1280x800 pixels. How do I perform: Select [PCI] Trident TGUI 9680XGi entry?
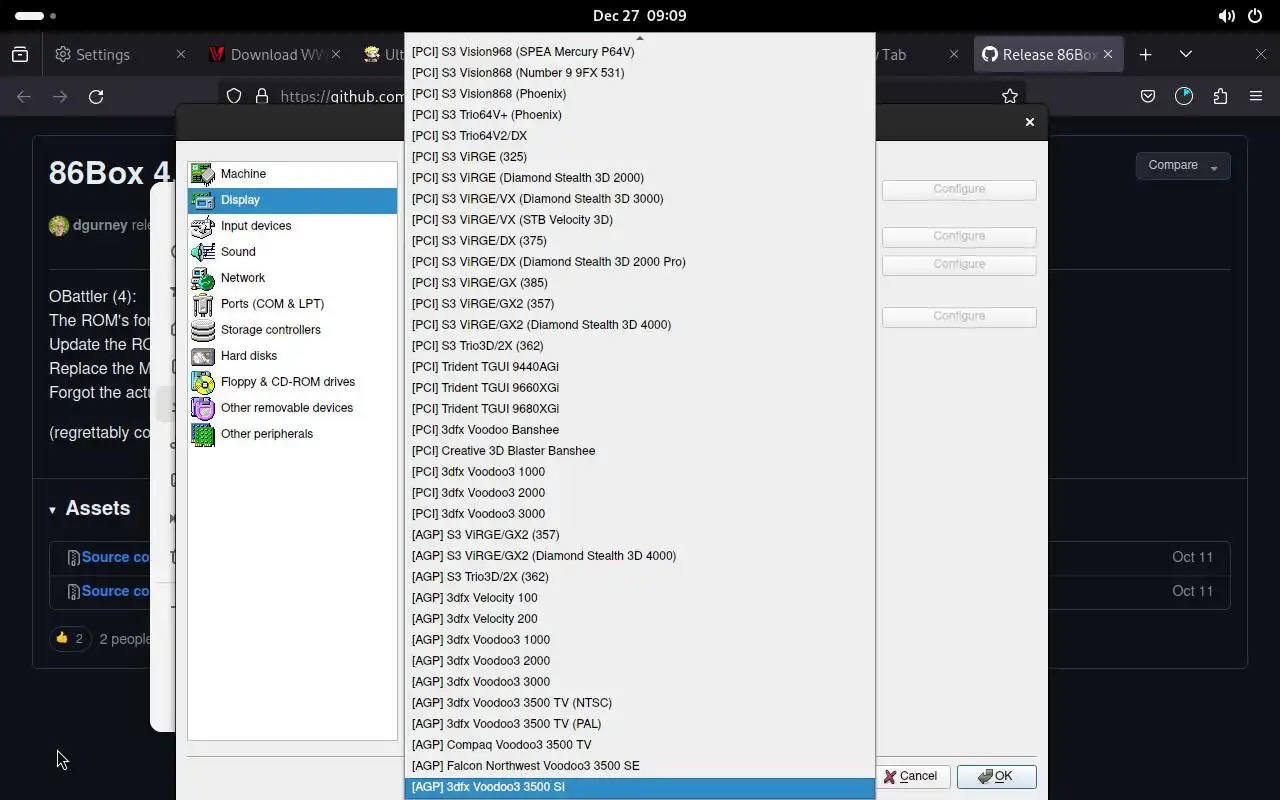coord(640,409)
